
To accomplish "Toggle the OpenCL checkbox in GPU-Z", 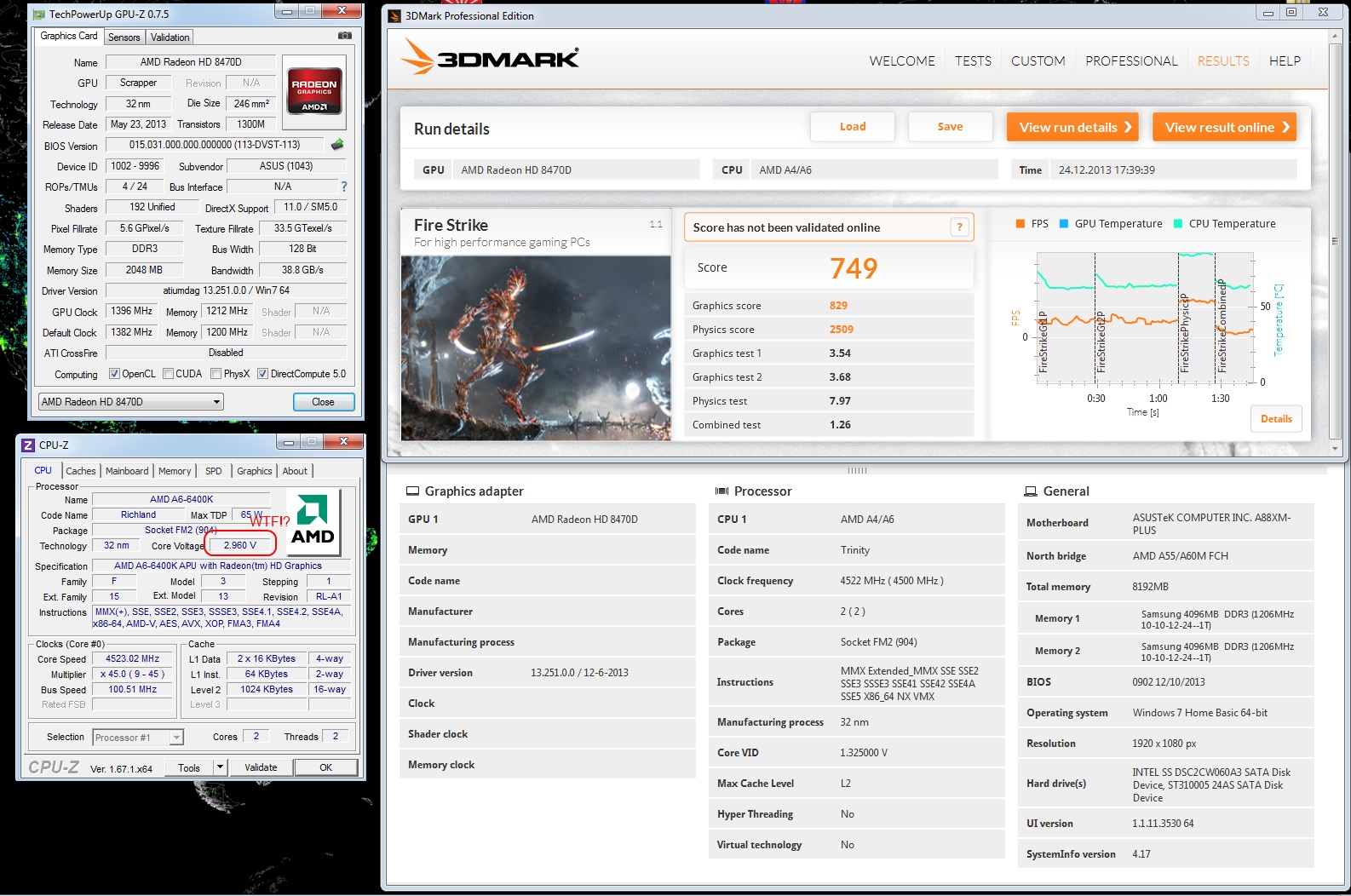I will click(114, 374).
